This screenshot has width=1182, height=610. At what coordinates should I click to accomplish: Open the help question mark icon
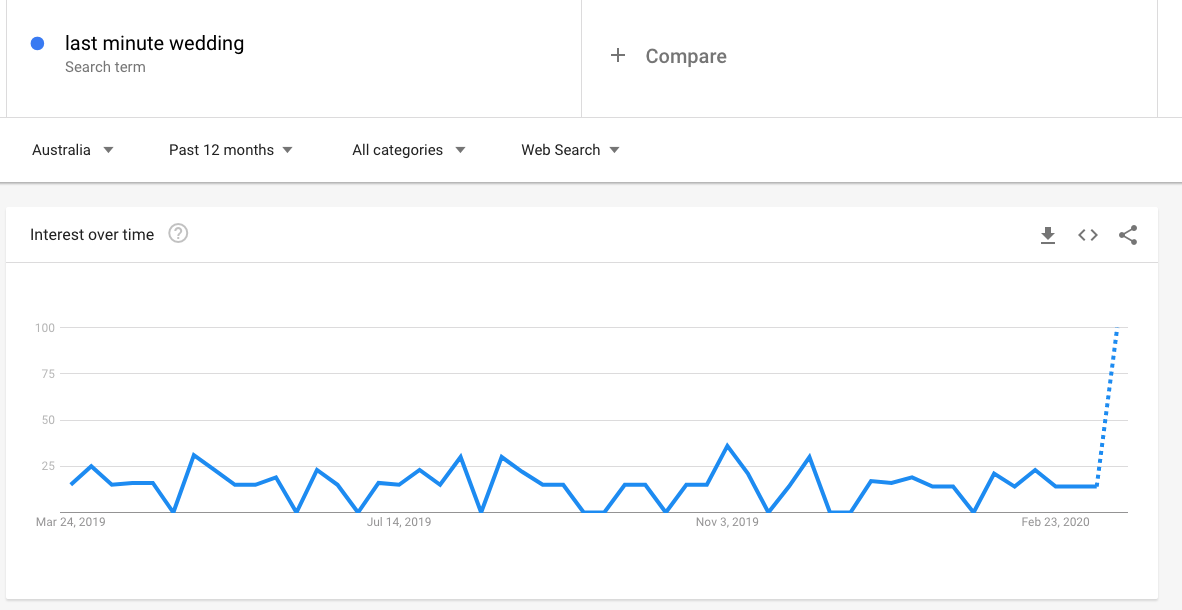pos(178,234)
